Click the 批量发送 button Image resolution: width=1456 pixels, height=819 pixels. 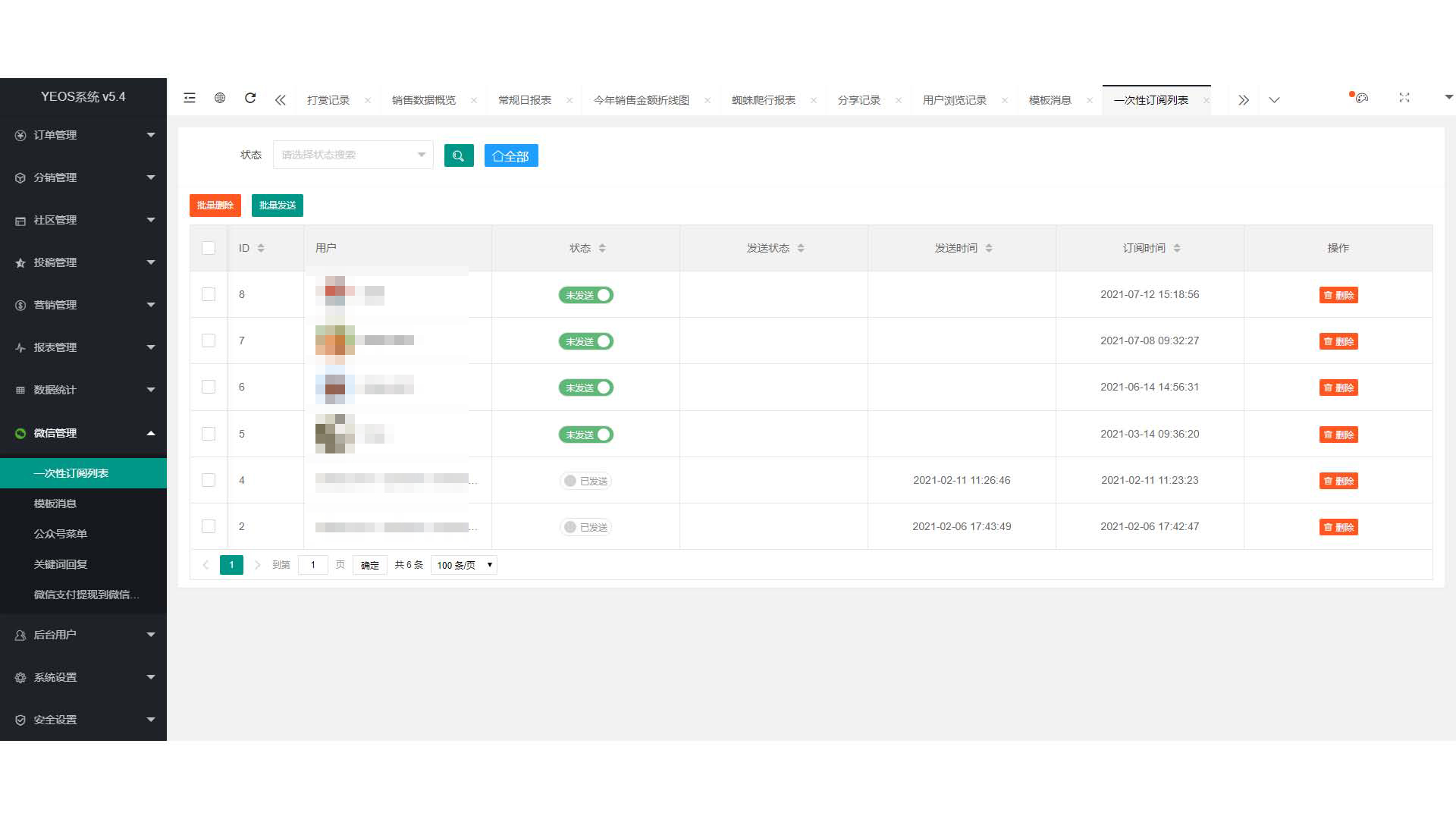click(x=278, y=206)
